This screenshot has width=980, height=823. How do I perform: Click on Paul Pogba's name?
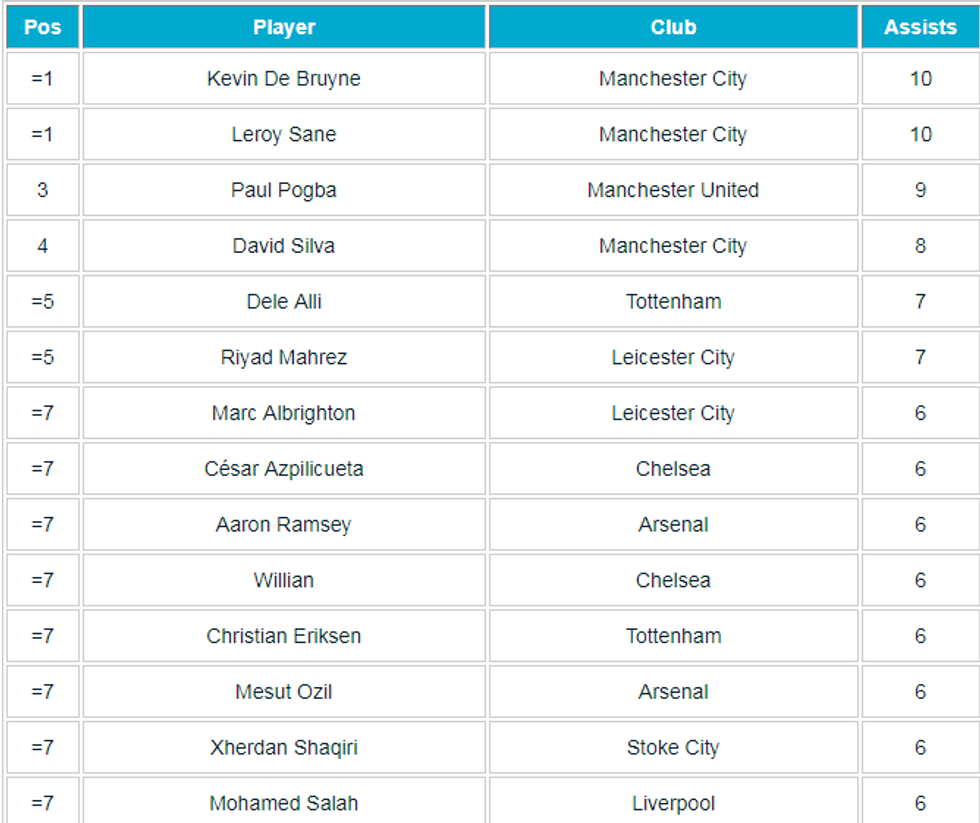(x=284, y=190)
